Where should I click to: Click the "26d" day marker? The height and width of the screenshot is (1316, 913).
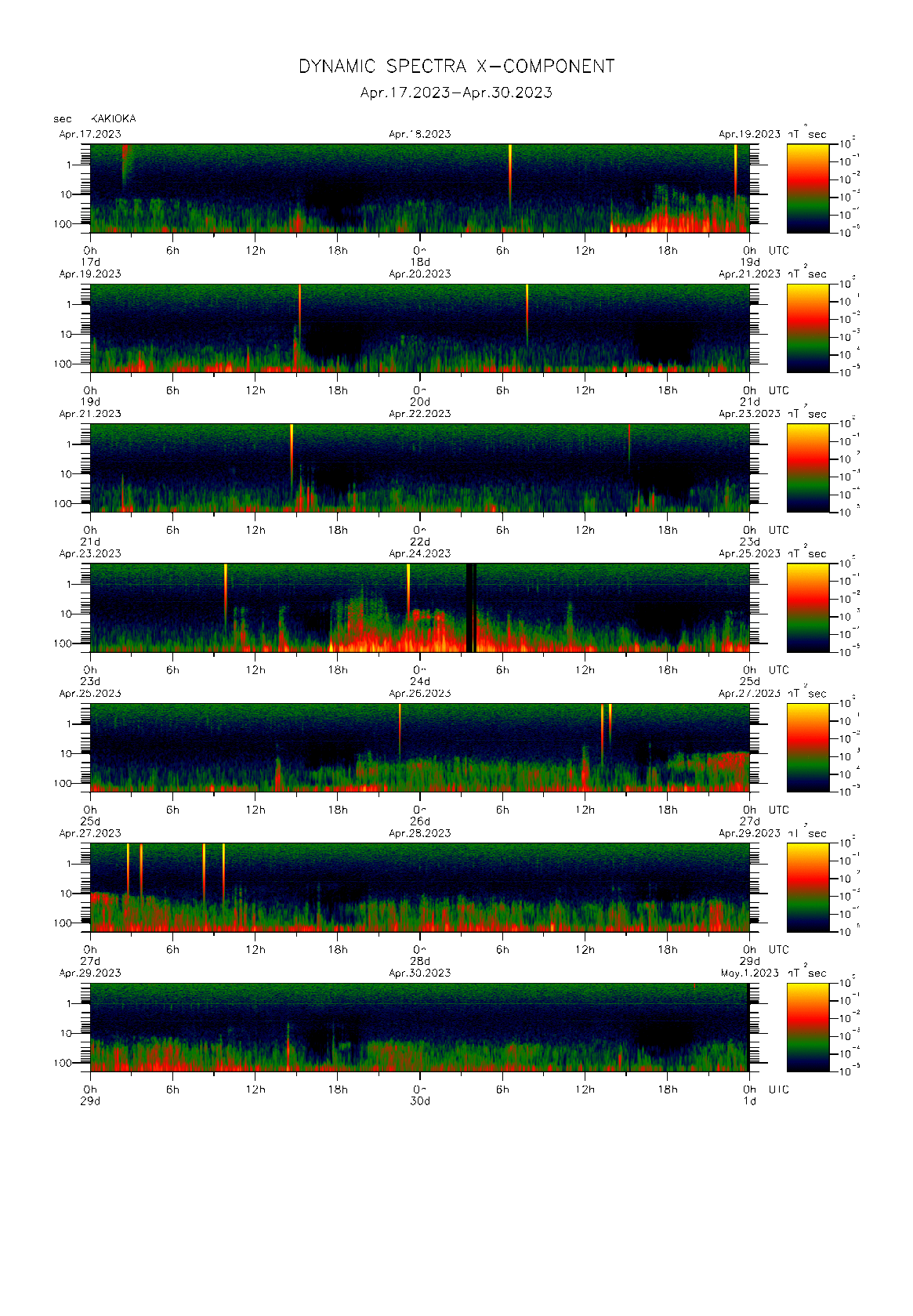[x=420, y=821]
